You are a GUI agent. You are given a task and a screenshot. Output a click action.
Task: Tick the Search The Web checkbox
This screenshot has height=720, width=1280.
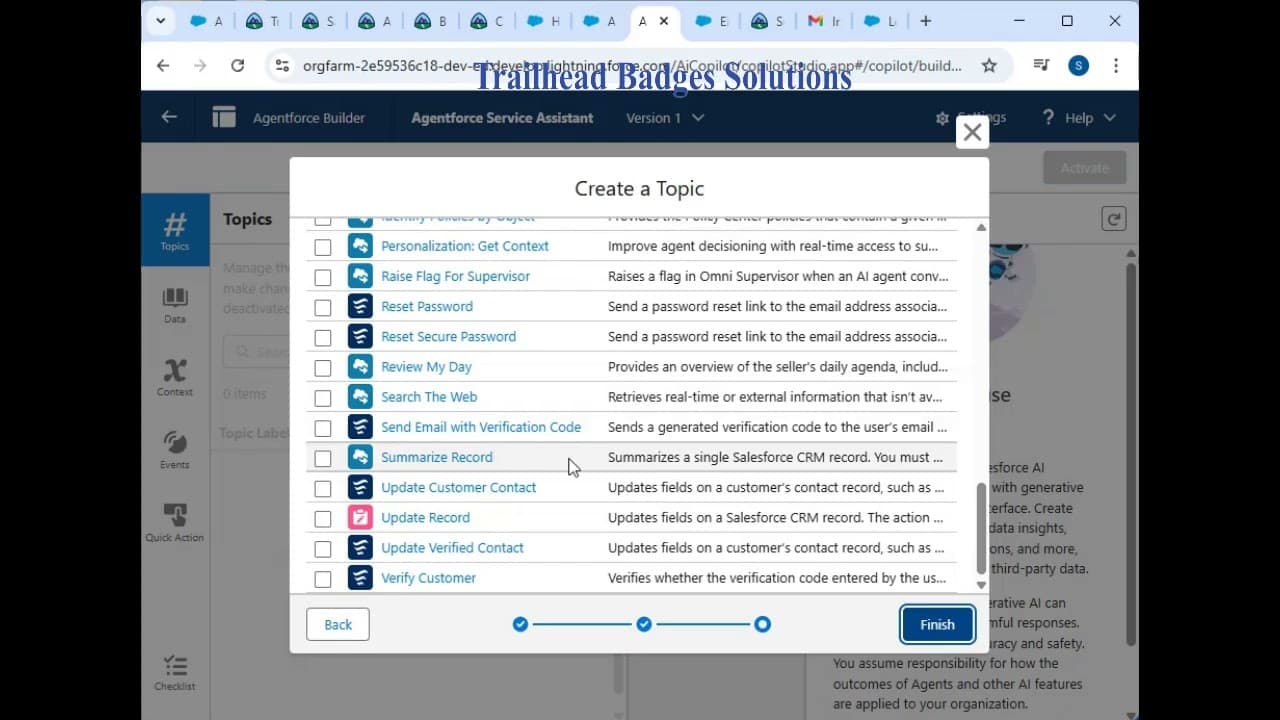[x=322, y=398]
